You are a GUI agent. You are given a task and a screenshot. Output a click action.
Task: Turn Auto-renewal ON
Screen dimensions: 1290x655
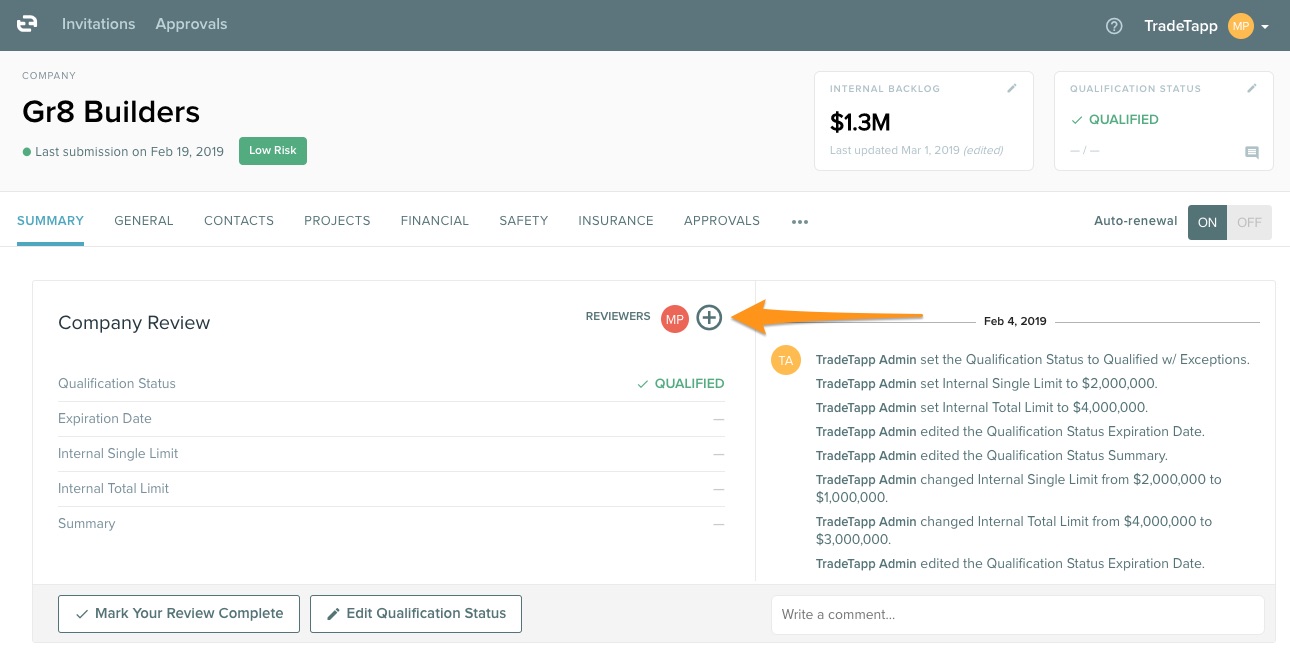pos(1207,222)
